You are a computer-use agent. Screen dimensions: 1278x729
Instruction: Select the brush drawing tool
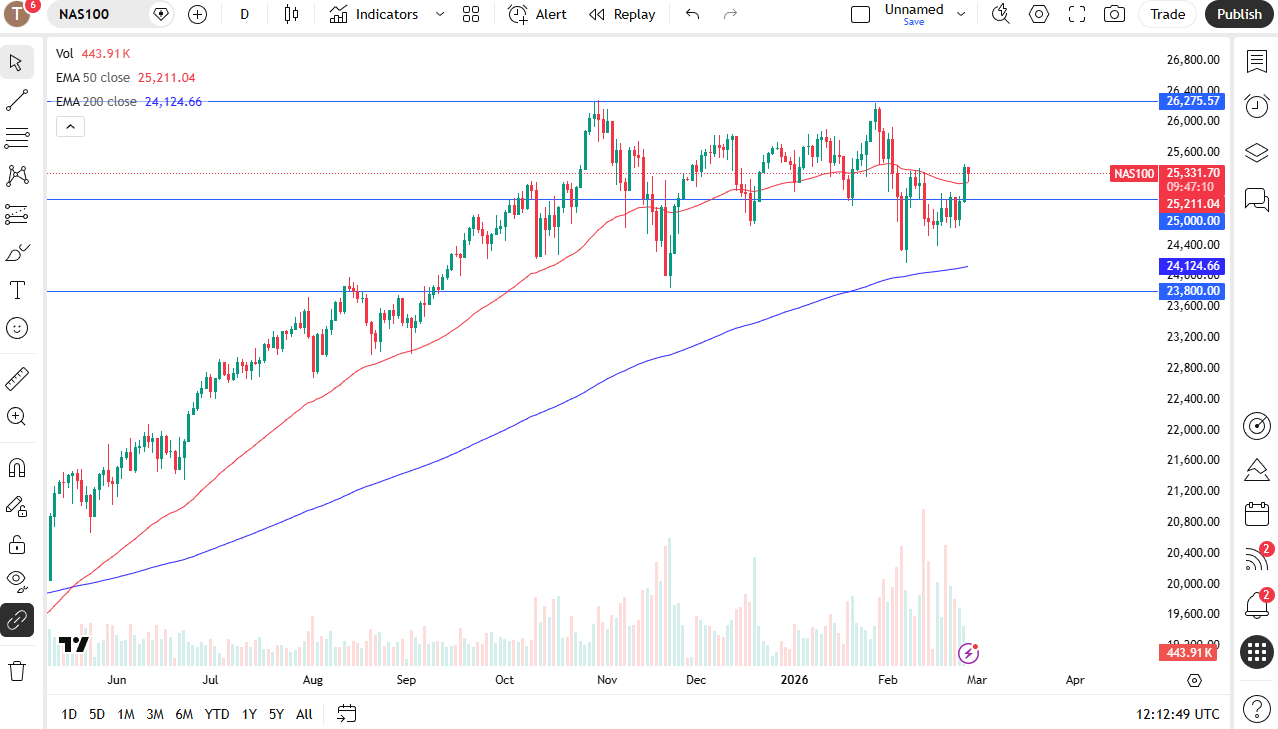click(x=16, y=252)
